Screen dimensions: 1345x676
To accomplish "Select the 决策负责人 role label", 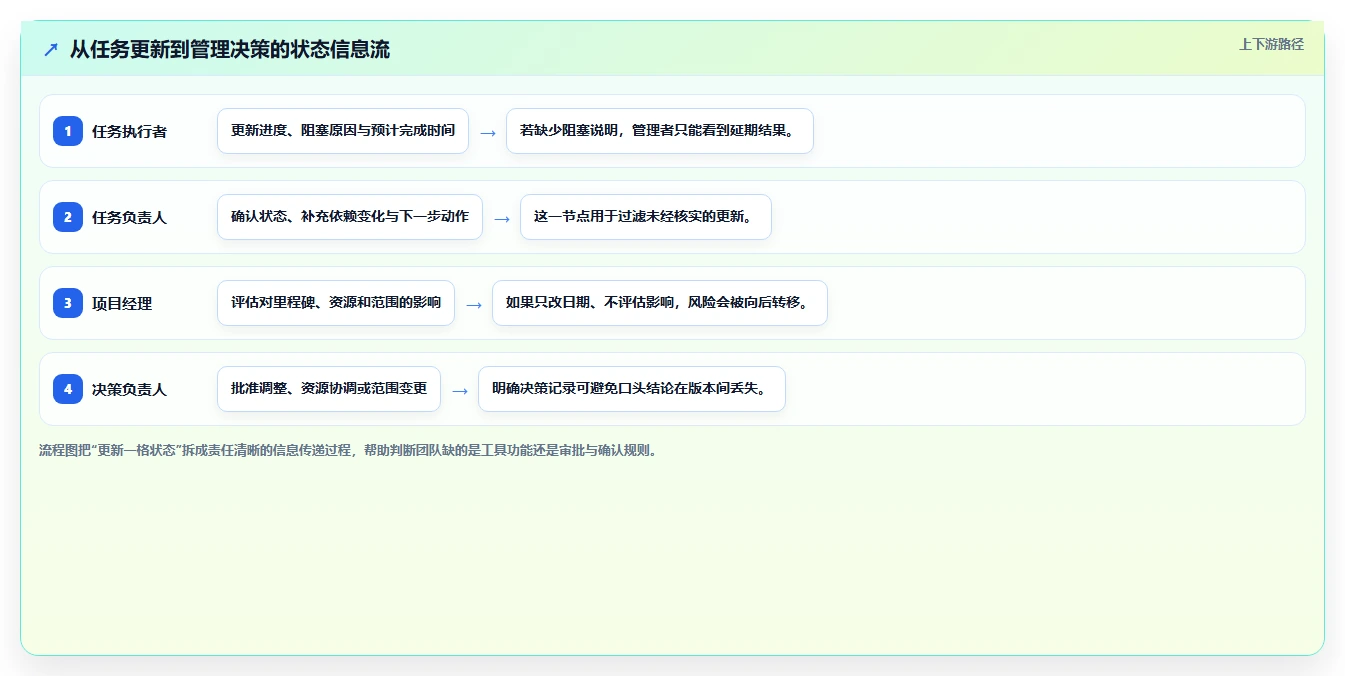I will coord(129,389).
